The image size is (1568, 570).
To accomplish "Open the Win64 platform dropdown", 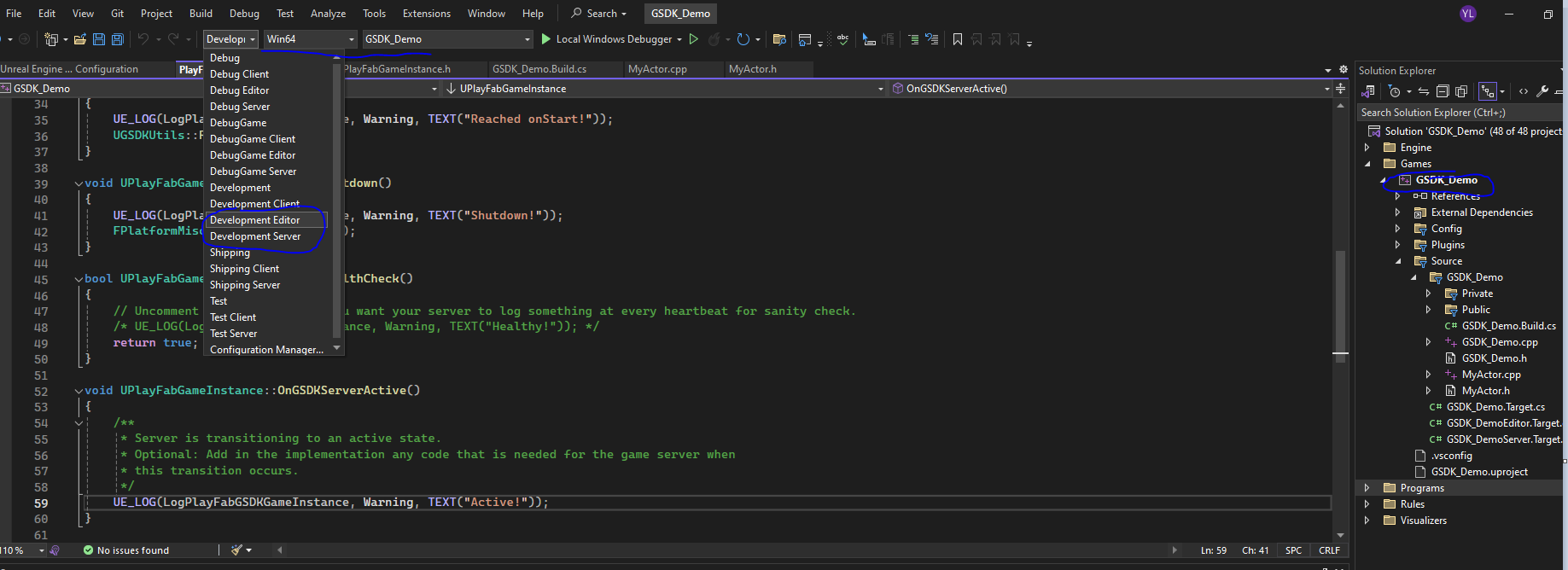I will [x=310, y=39].
